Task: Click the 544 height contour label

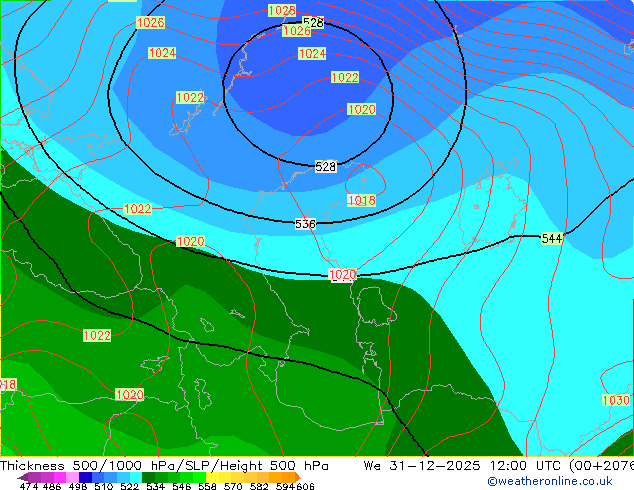Action: pyautogui.click(x=552, y=239)
